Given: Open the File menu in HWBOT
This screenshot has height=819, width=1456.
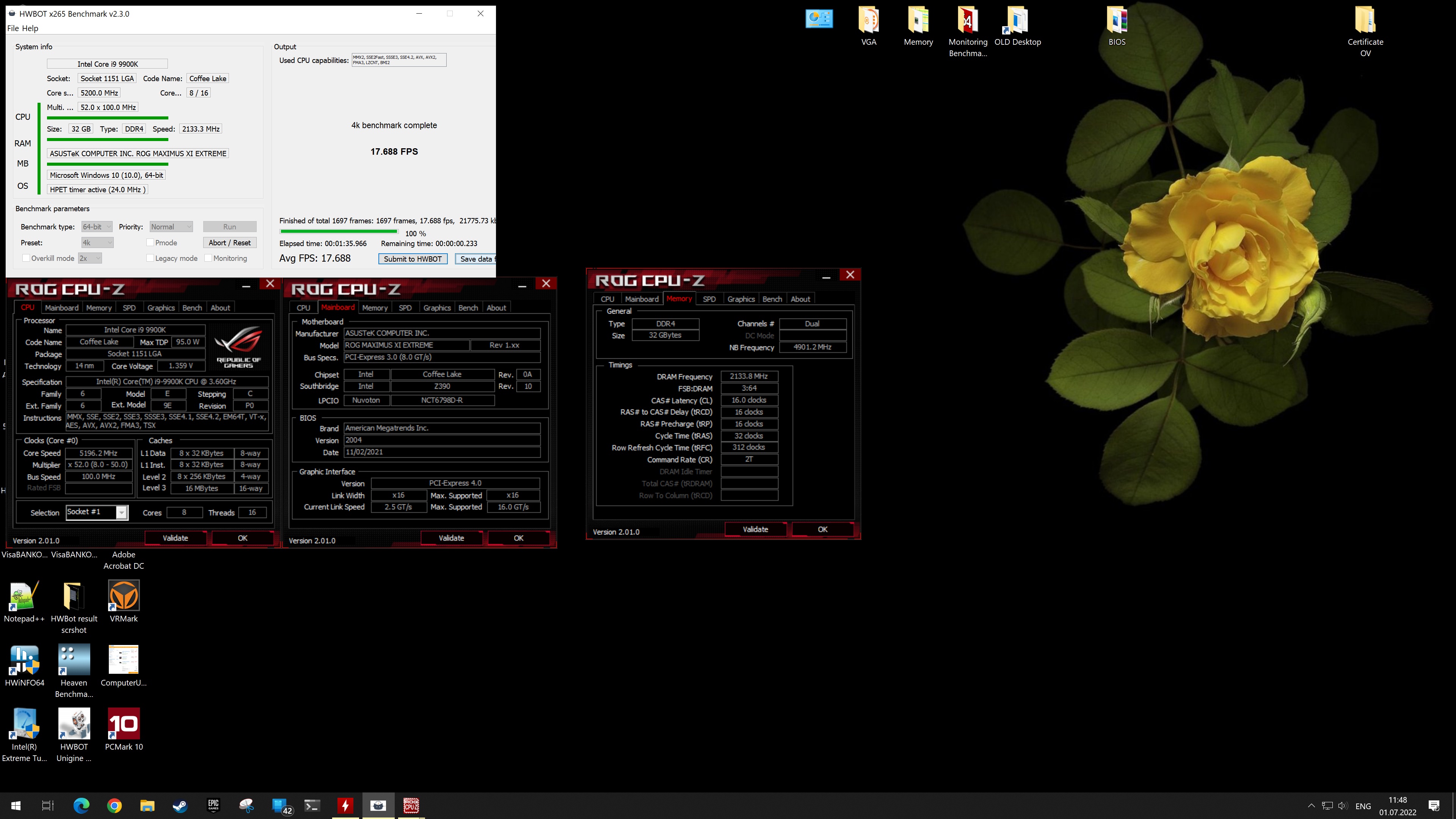Looking at the screenshot, I should (13, 28).
